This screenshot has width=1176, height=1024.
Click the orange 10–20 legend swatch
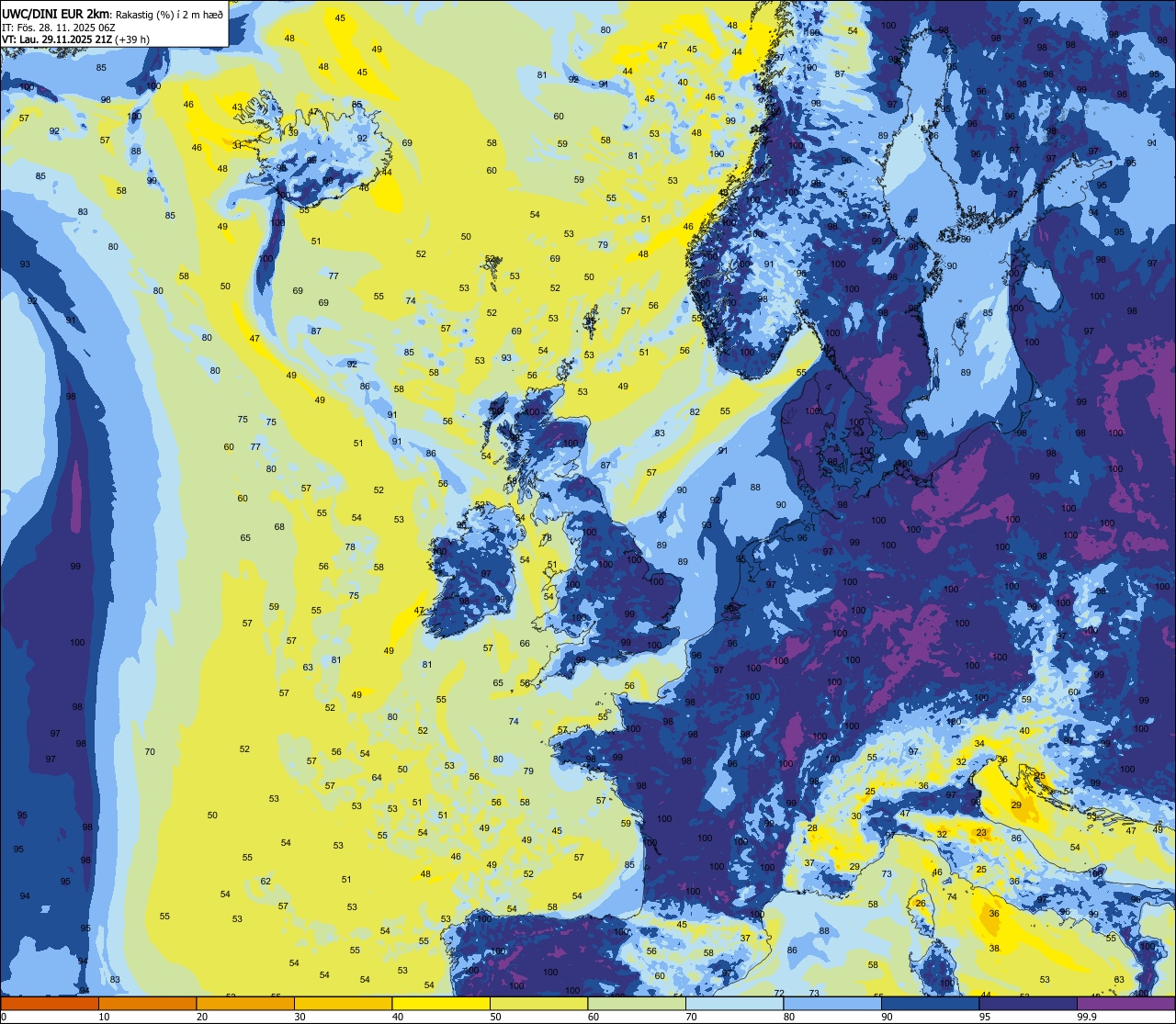click(147, 1003)
